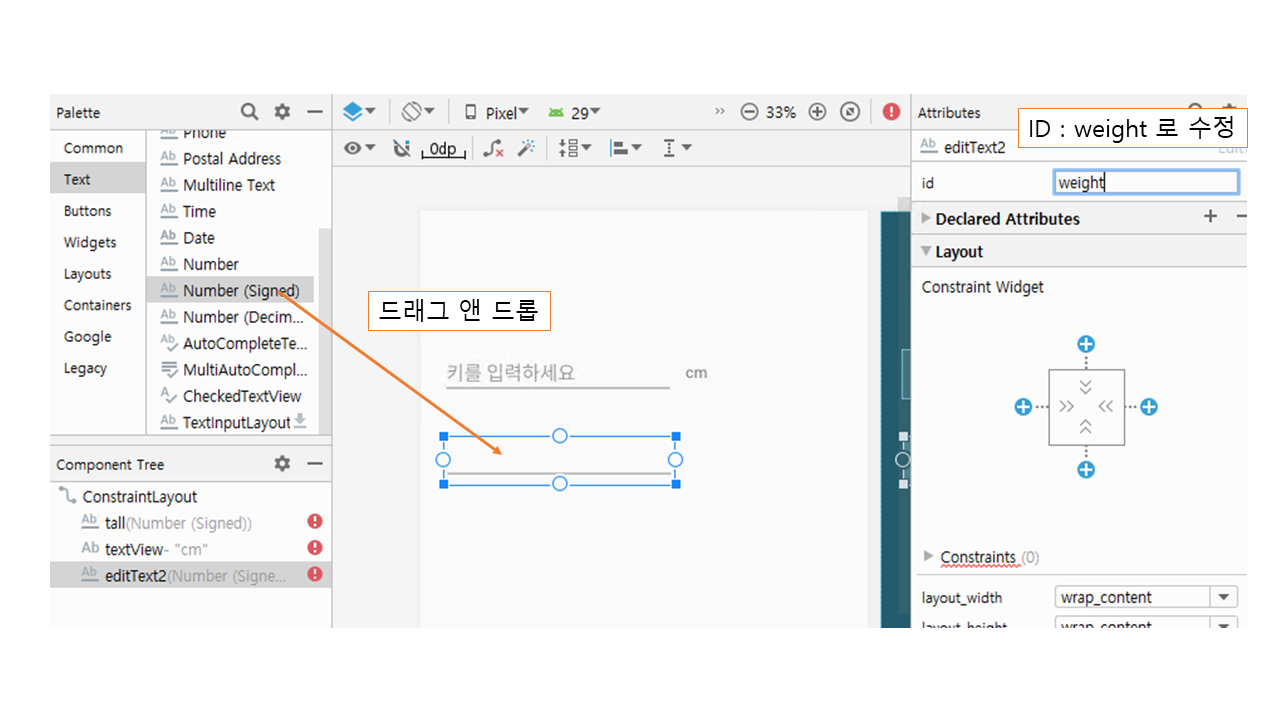This screenshot has height=720, width=1280.
Task: Add top constraint plus on Constraint Widget
Action: click(1086, 345)
